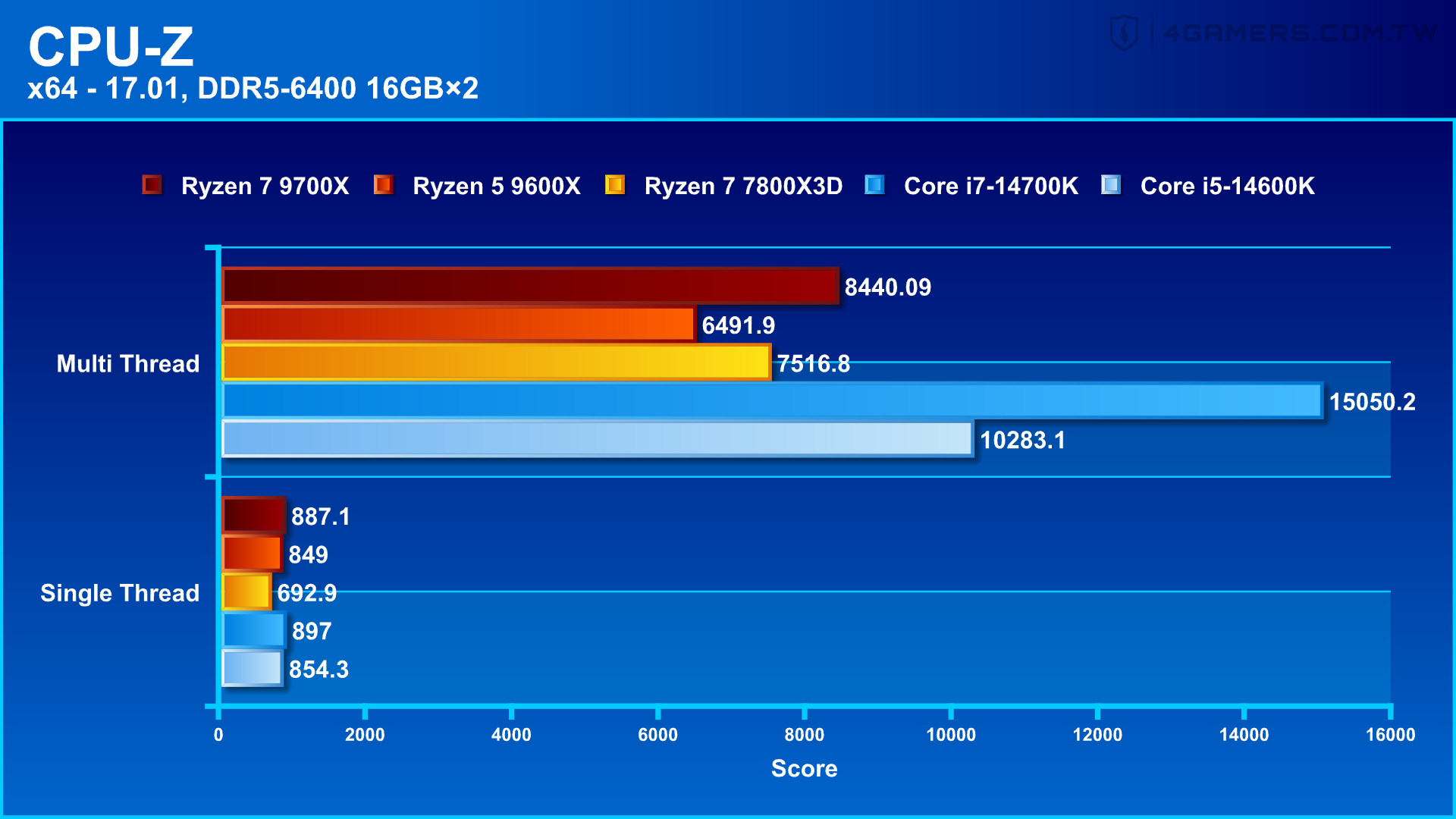
Task: Click the 692.9 single thread bar
Action: tap(246, 591)
